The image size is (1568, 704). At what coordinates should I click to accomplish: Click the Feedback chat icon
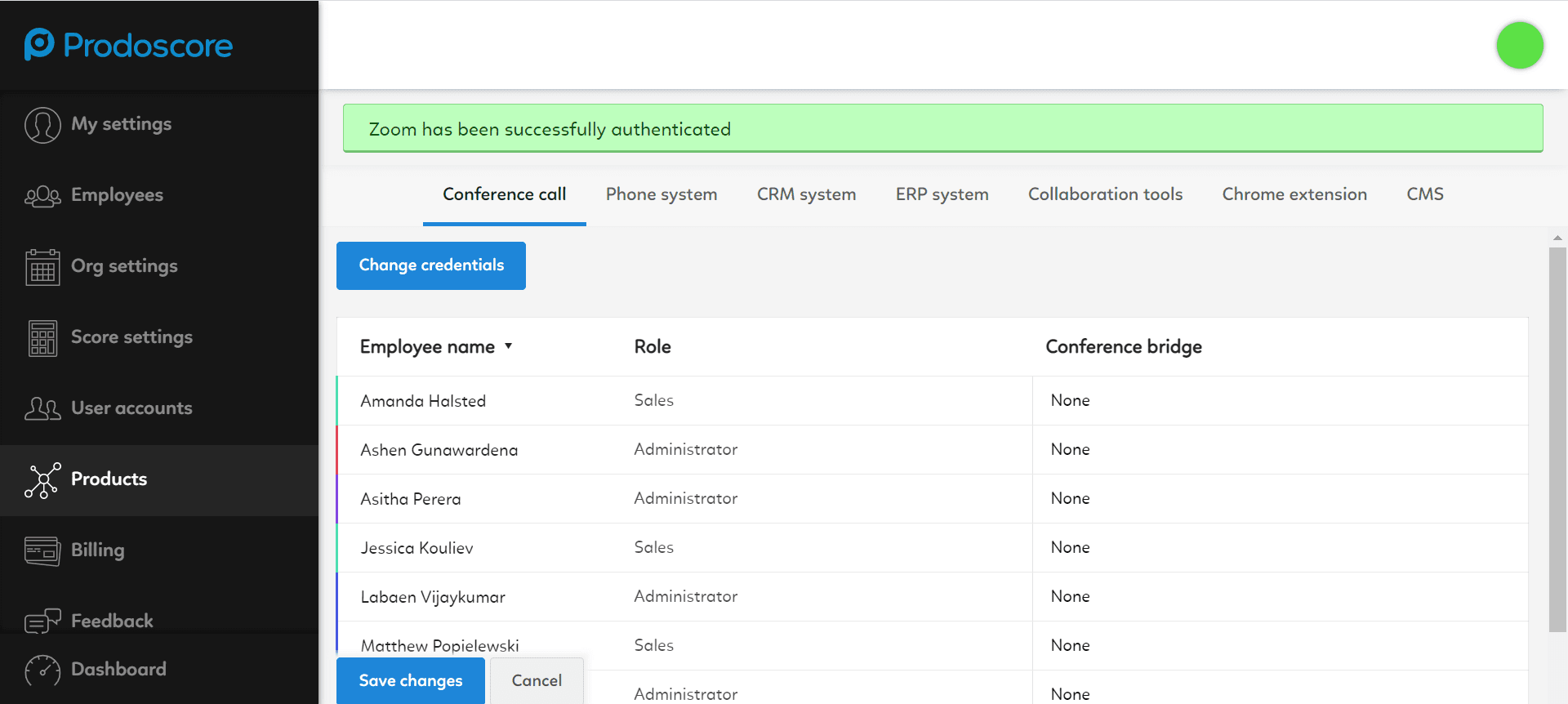(42, 622)
